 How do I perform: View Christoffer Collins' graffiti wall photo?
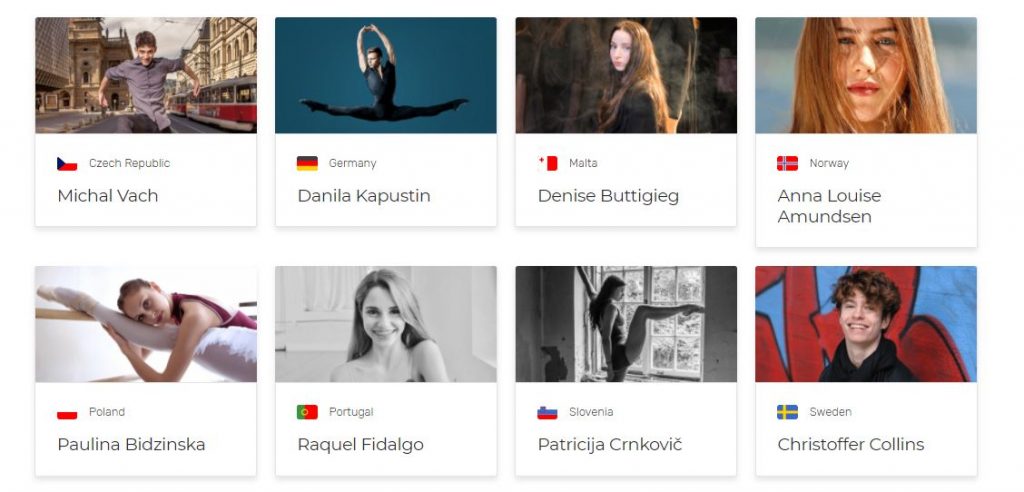pyautogui.click(x=866, y=324)
